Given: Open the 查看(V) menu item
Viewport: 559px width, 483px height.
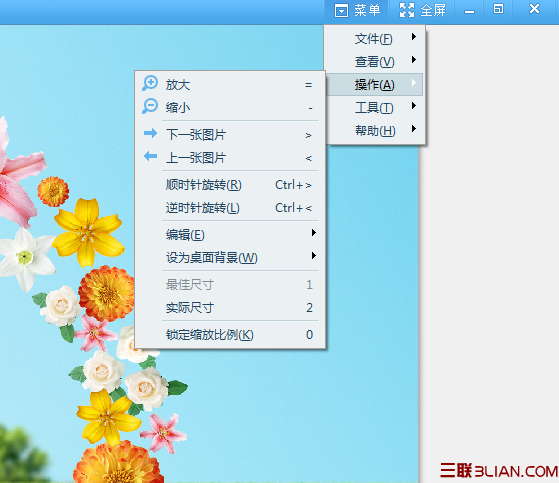Looking at the screenshot, I should pyautogui.click(x=375, y=62).
